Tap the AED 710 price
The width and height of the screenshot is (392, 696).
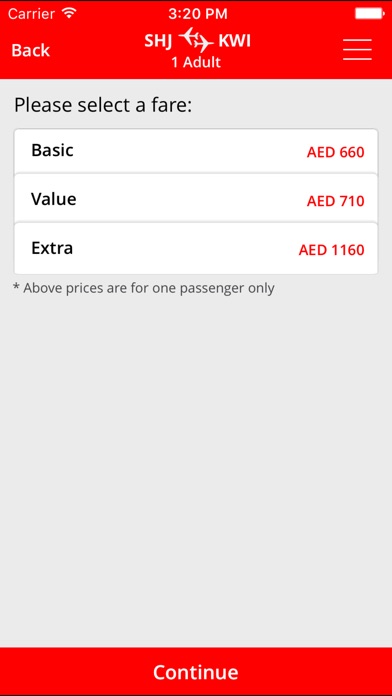(x=335, y=201)
